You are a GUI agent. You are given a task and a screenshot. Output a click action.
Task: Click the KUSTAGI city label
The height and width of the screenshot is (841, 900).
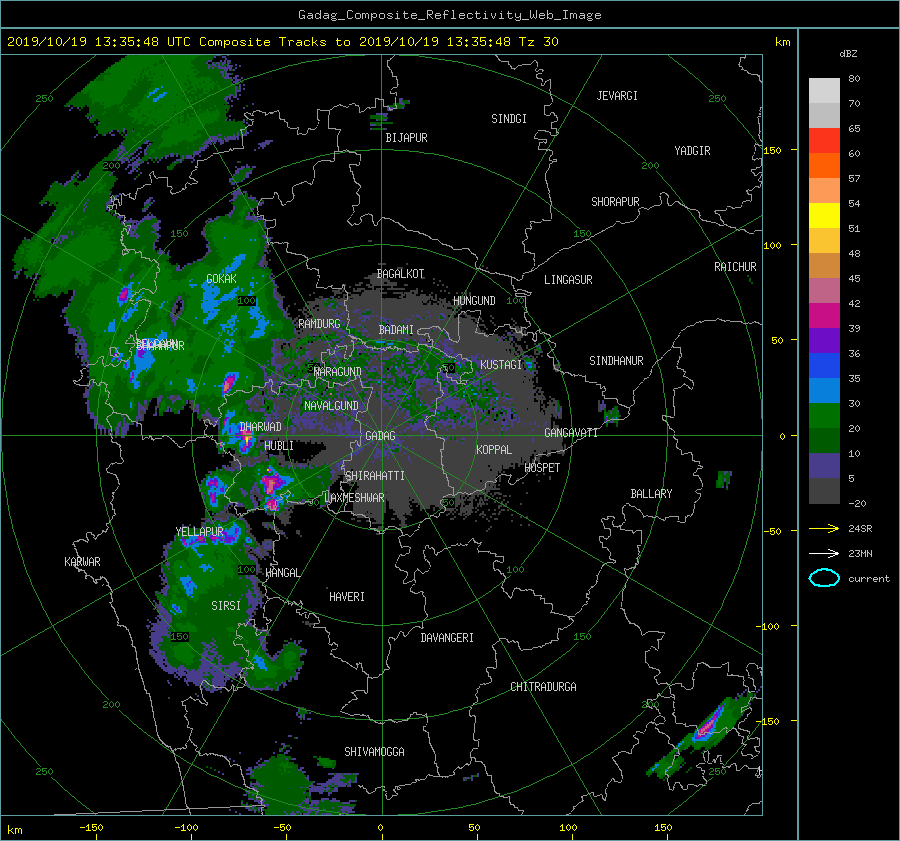click(501, 365)
